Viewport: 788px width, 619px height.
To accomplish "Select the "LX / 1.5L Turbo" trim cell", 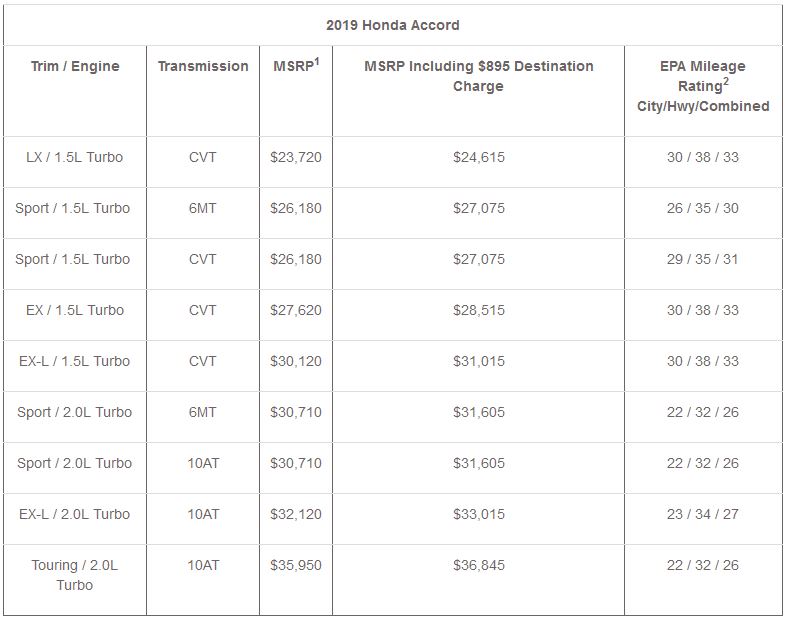I will (x=75, y=157).
